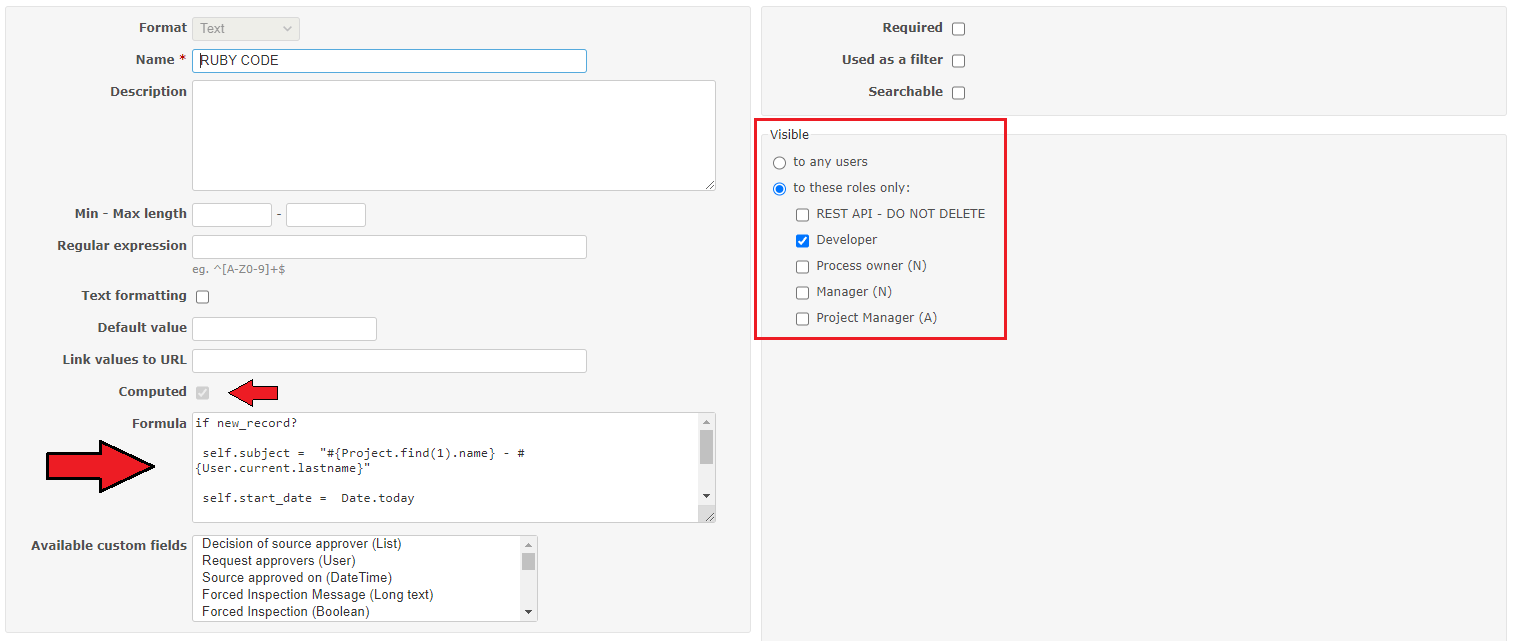
Task: Click the Formula textarea scrollbar
Action: pos(708,465)
